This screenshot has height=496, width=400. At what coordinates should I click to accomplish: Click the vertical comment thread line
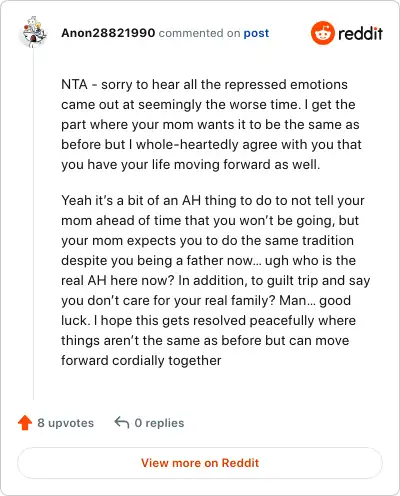(x=33, y=223)
